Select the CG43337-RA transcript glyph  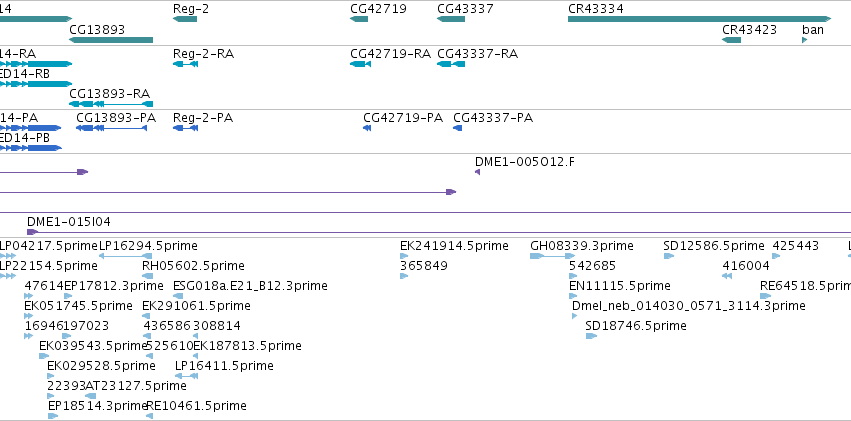coord(451,64)
